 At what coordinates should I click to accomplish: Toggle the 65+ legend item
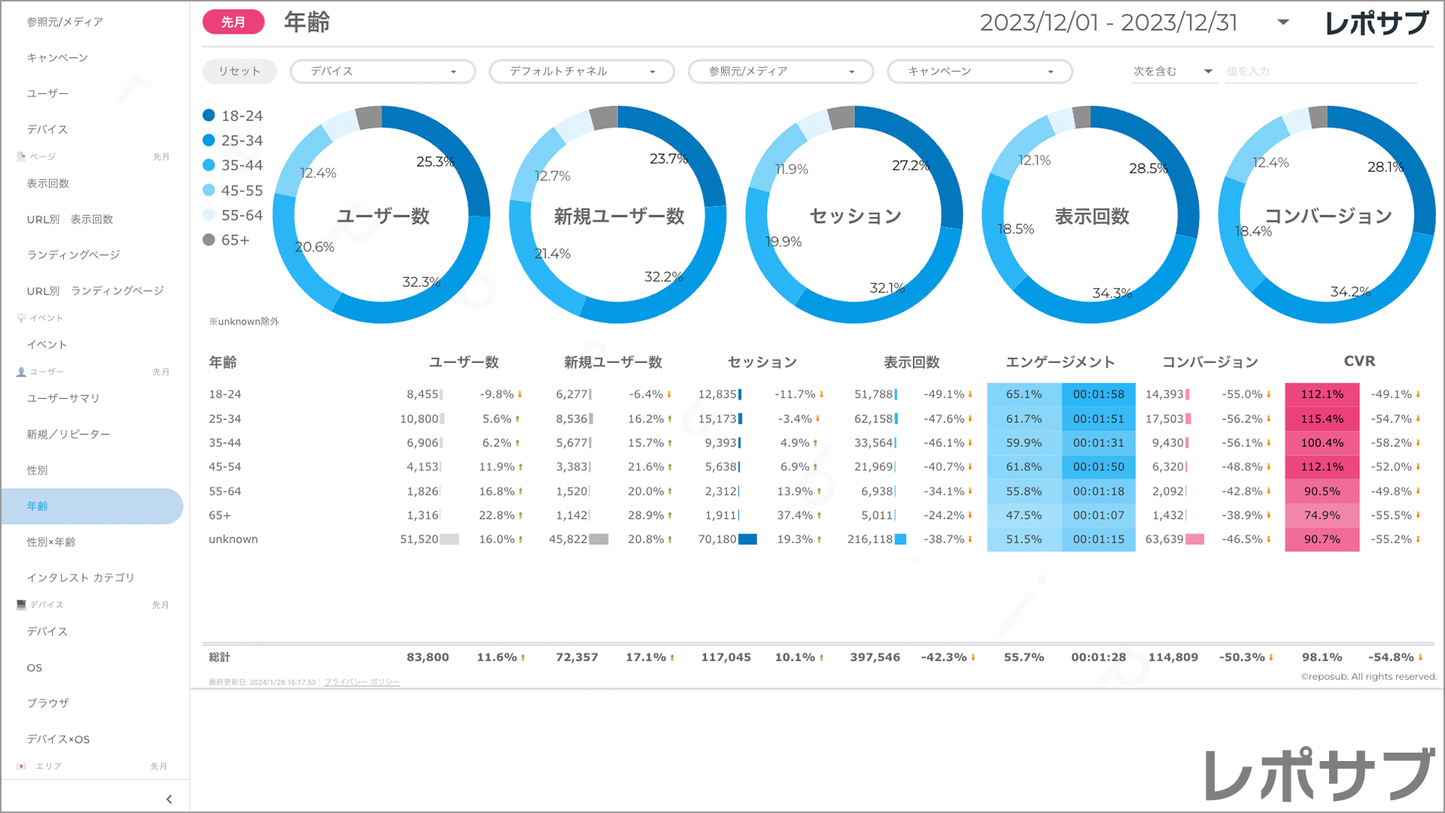pos(226,240)
